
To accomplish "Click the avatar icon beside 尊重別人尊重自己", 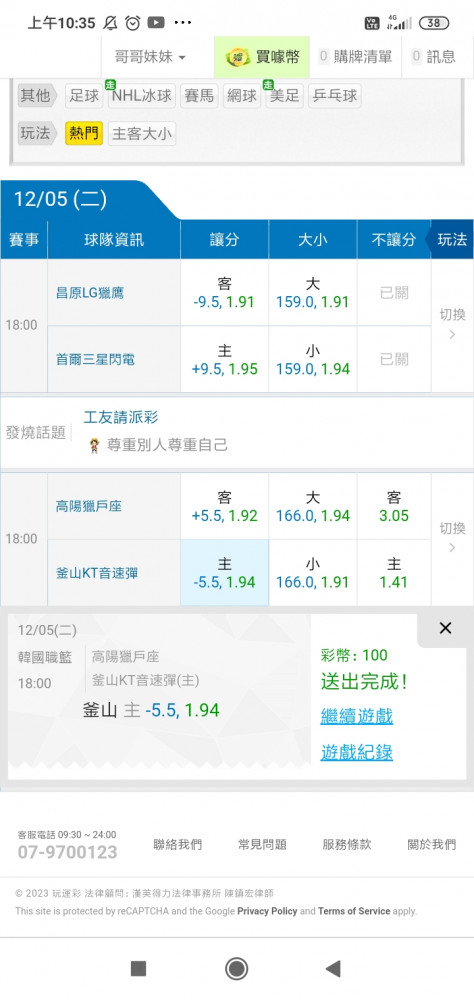I will click(x=94, y=445).
